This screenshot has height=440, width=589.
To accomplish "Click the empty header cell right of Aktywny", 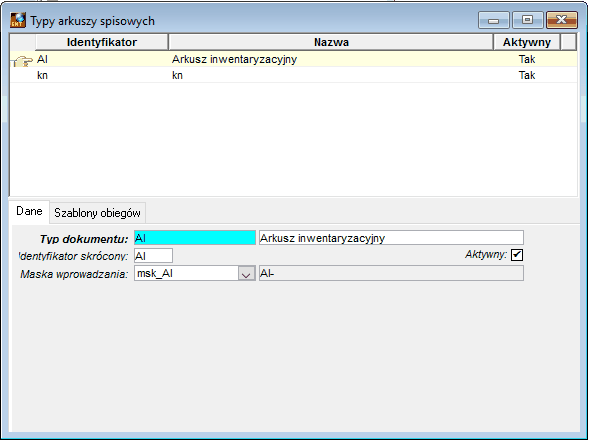I will (x=569, y=42).
